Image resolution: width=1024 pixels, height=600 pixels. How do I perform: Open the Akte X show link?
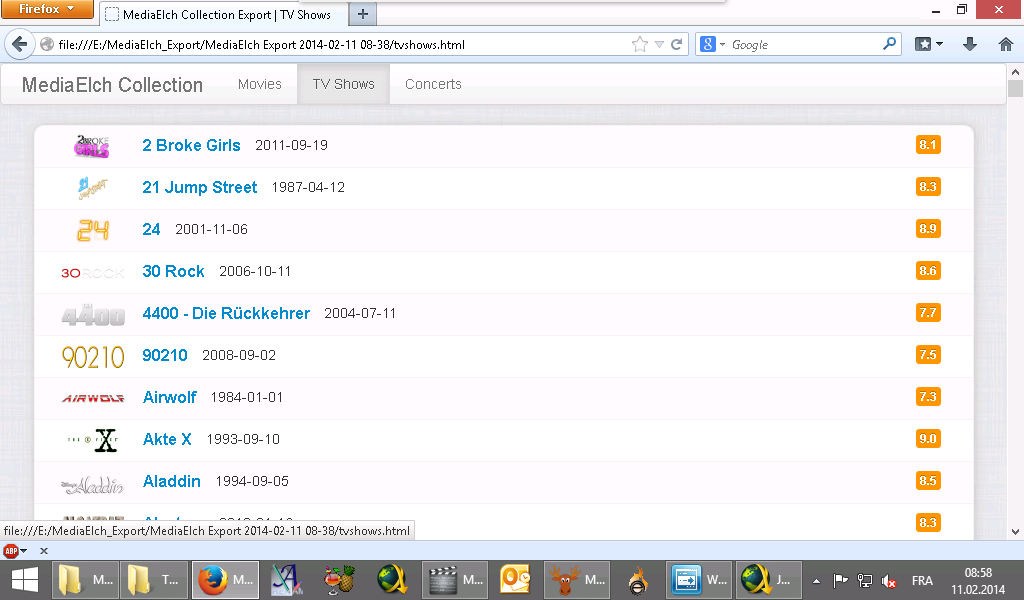[x=167, y=439]
